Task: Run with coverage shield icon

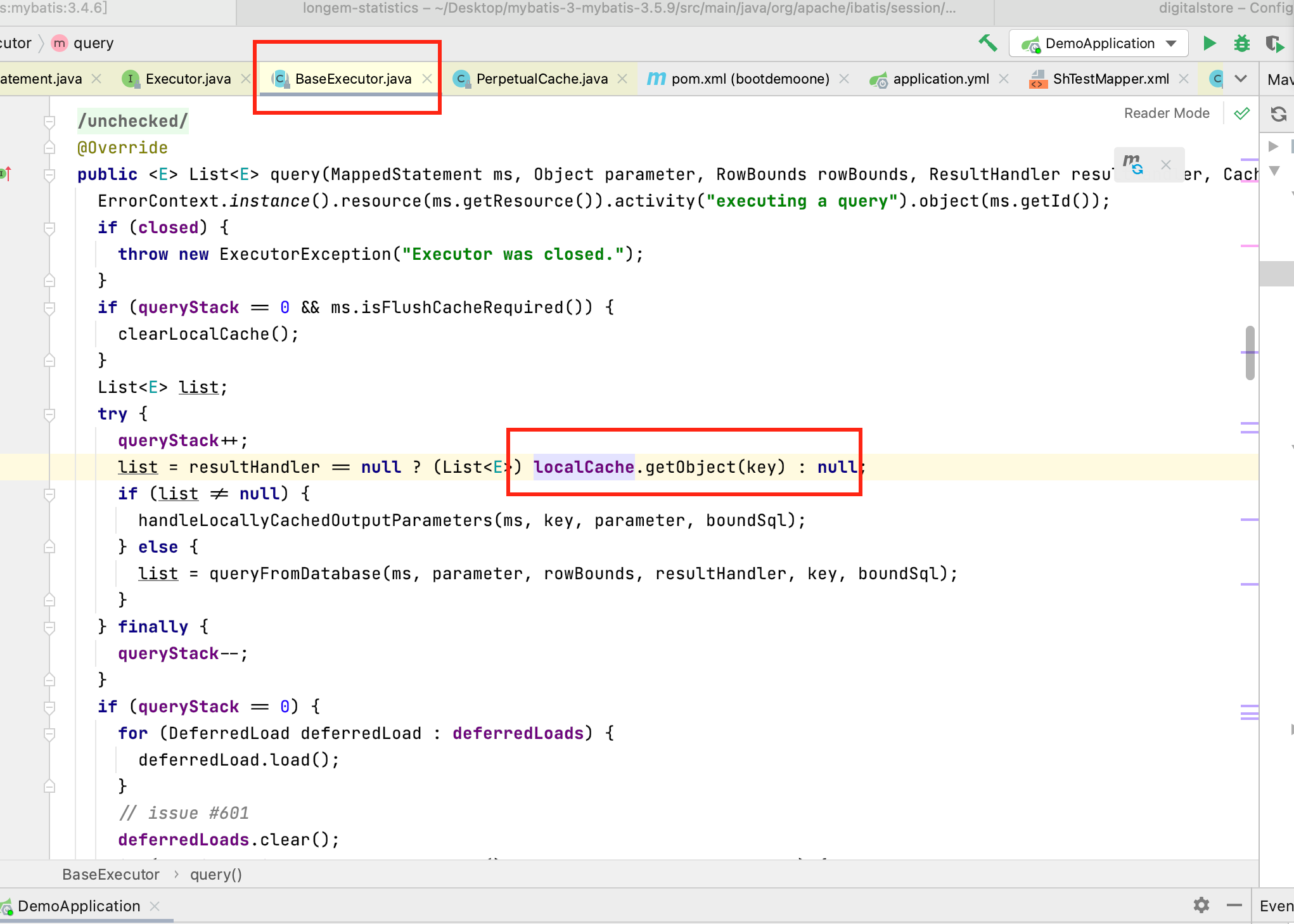Action: (1274, 43)
